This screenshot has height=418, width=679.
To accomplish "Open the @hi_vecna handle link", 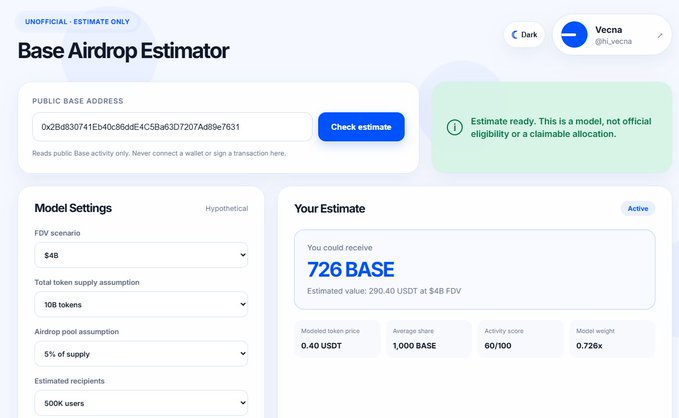I will click(613, 42).
